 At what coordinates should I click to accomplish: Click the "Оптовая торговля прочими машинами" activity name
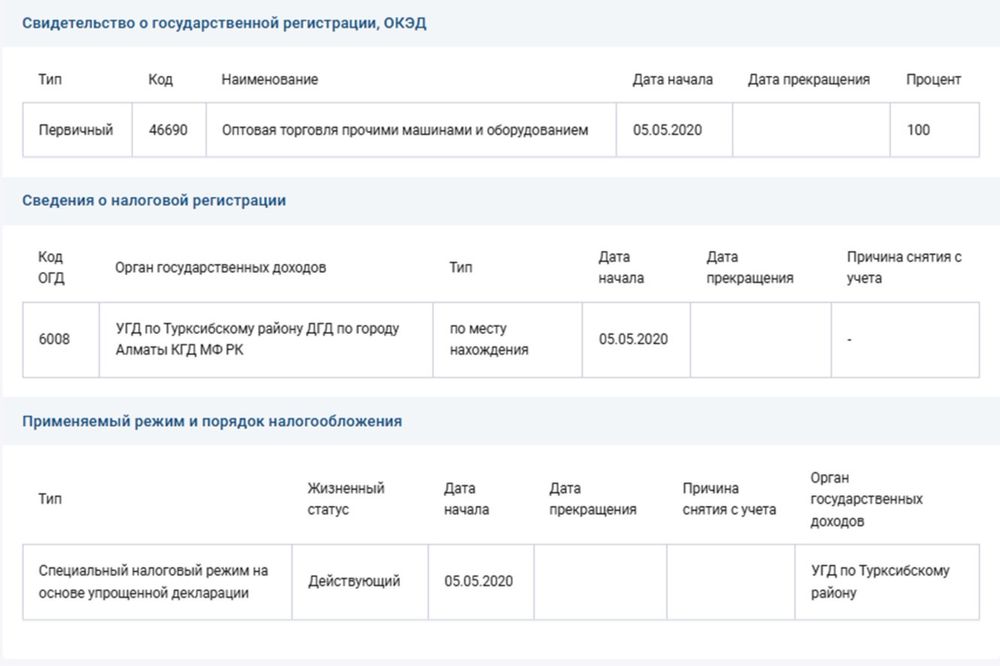click(405, 130)
